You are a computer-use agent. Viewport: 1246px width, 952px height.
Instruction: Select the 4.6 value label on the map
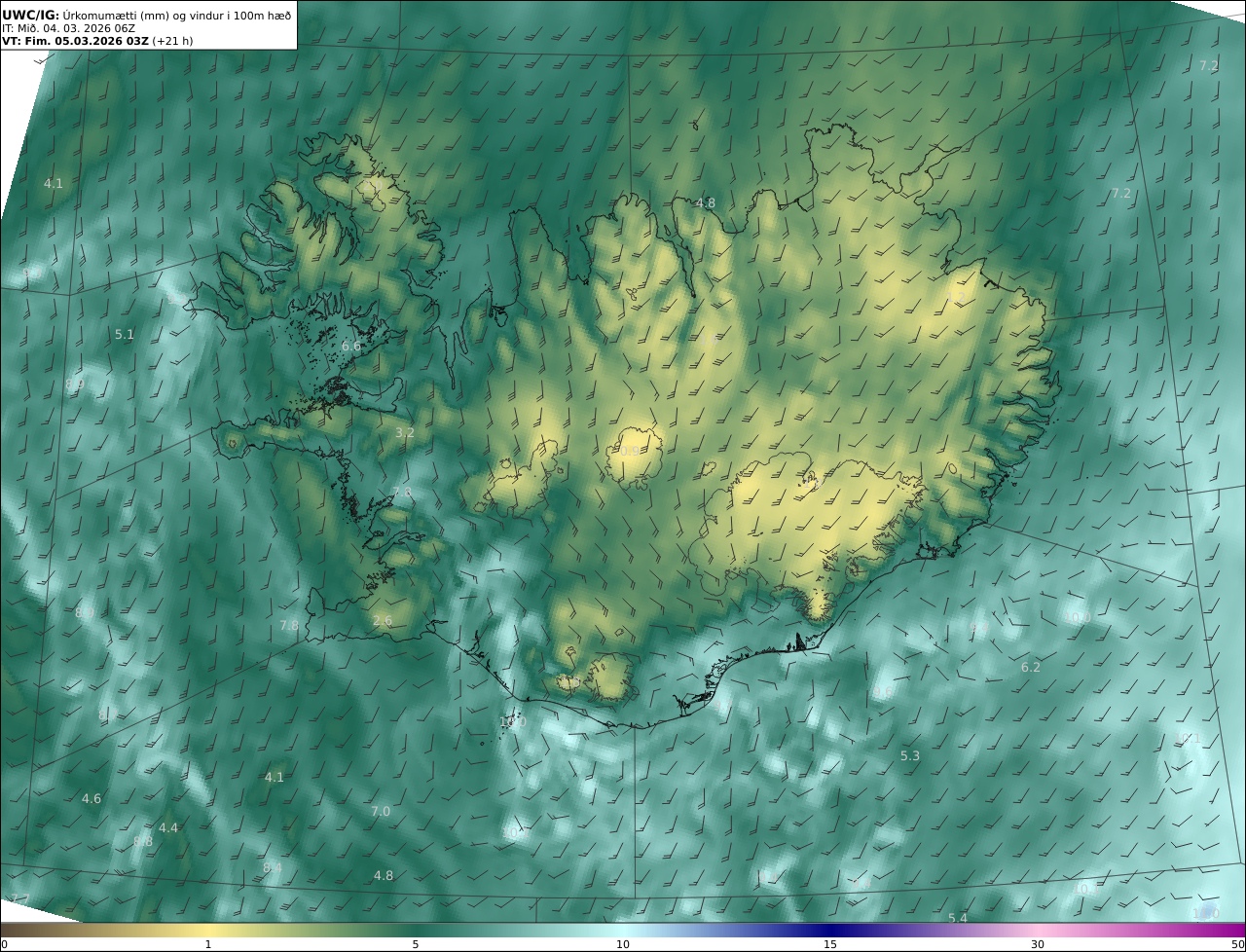[91, 798]
